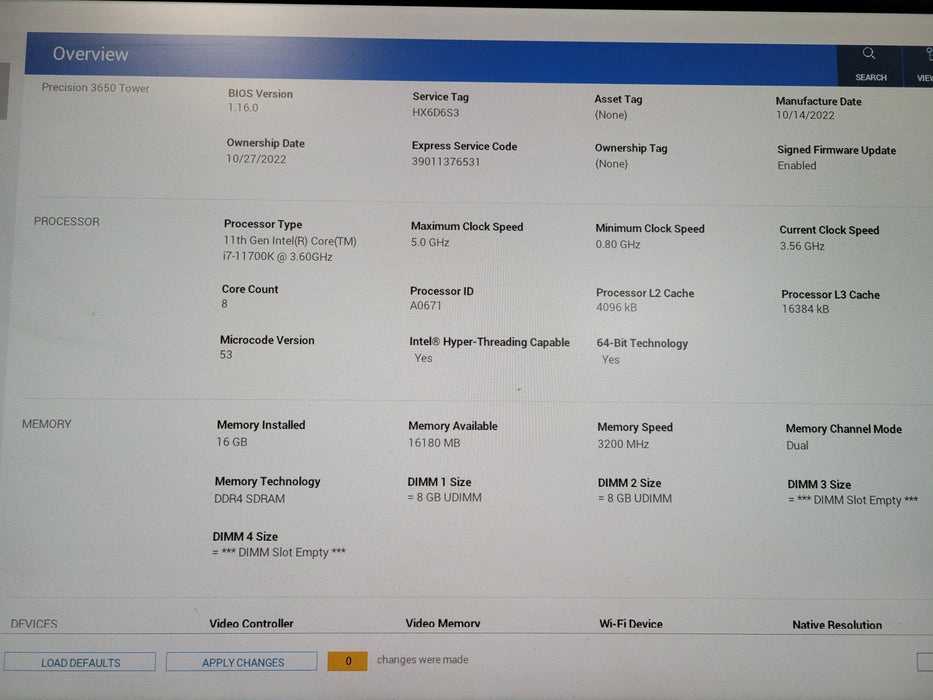Viewport: 933px width, 700px height.
Task: Select Service Tag value HX6D6S3
Action: click(436, 112)
